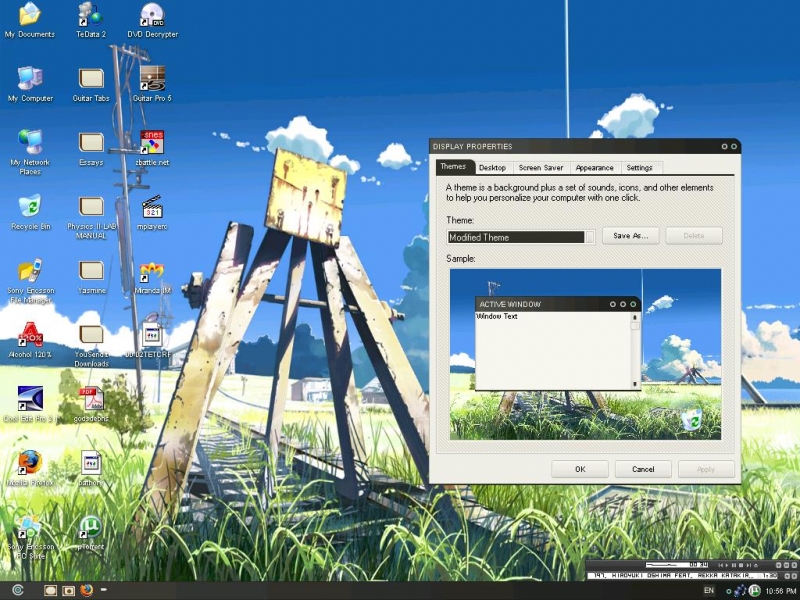Select the My Computer desktop icon

(30, 84)
